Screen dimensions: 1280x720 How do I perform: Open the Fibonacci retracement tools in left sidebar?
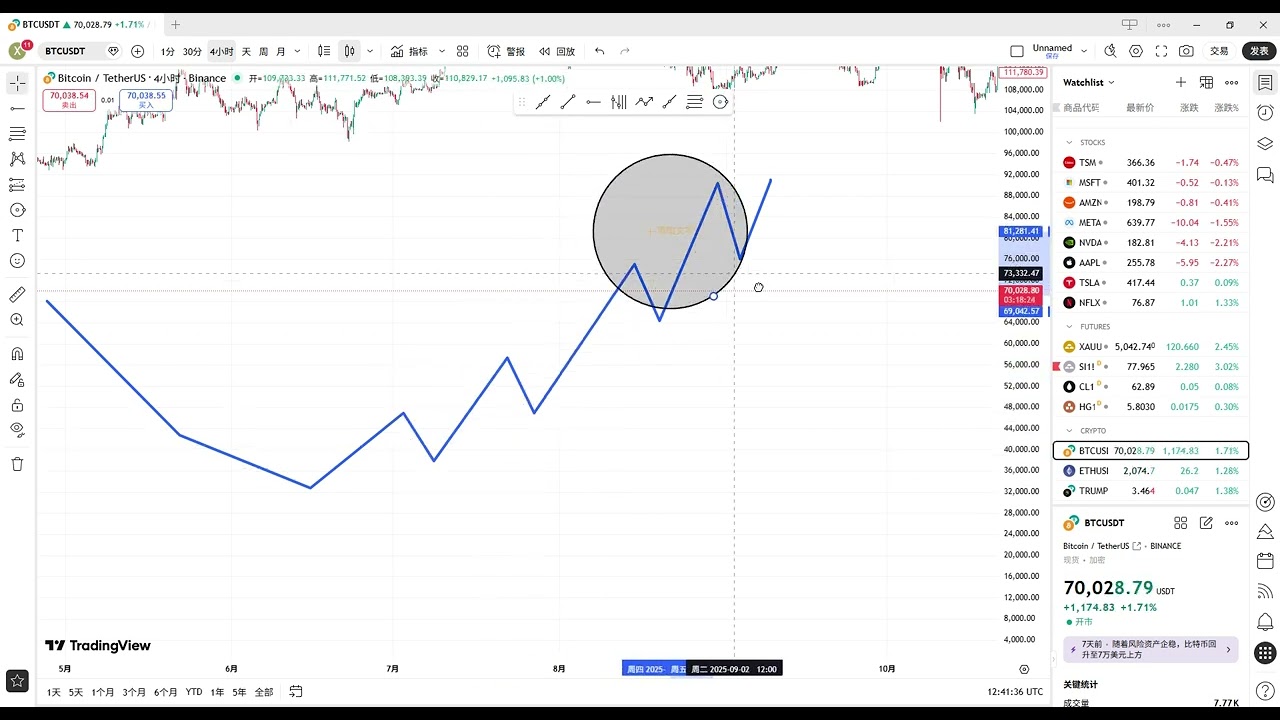17,133
